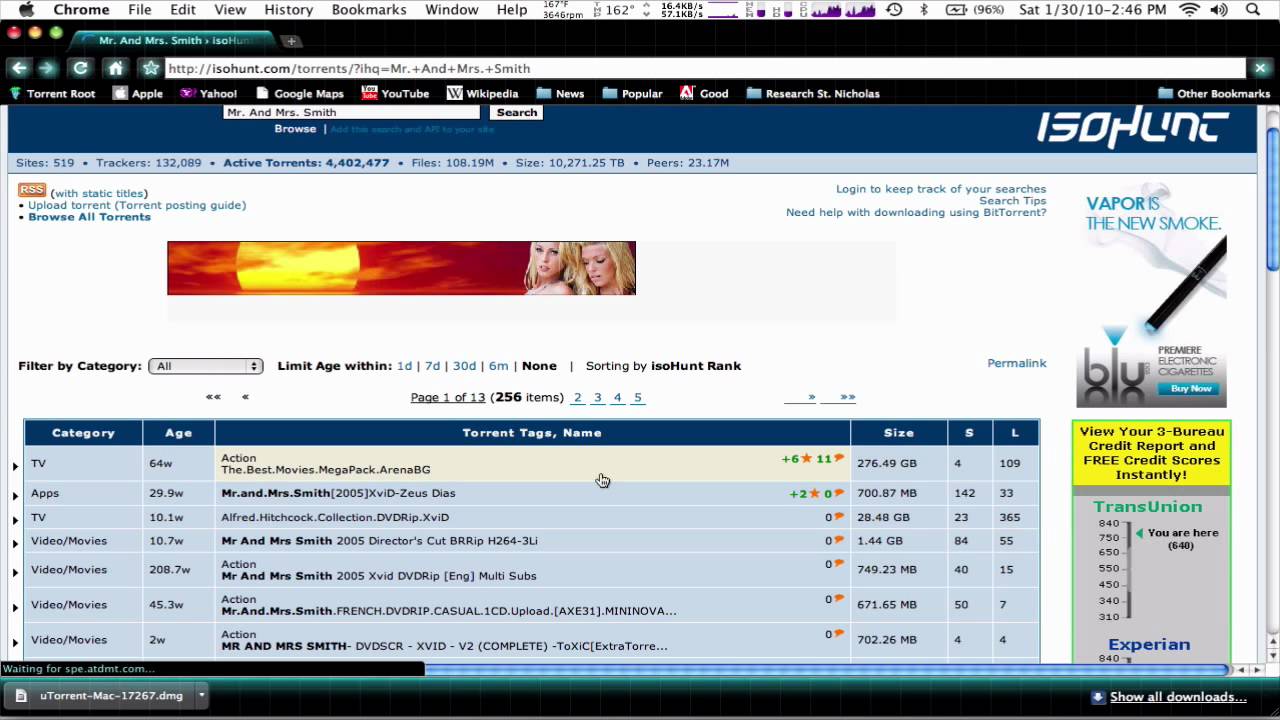Reload the page with refresh icon

click(x=81, y=68)
